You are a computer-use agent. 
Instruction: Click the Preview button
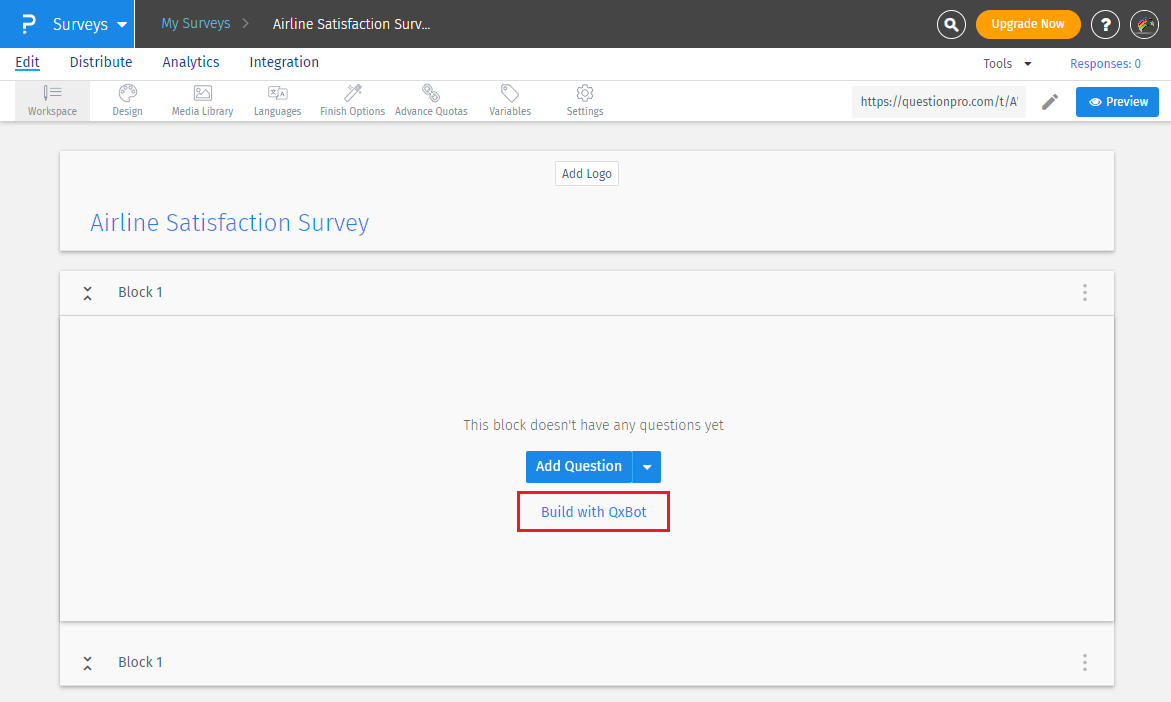[x=1117, y=101]
